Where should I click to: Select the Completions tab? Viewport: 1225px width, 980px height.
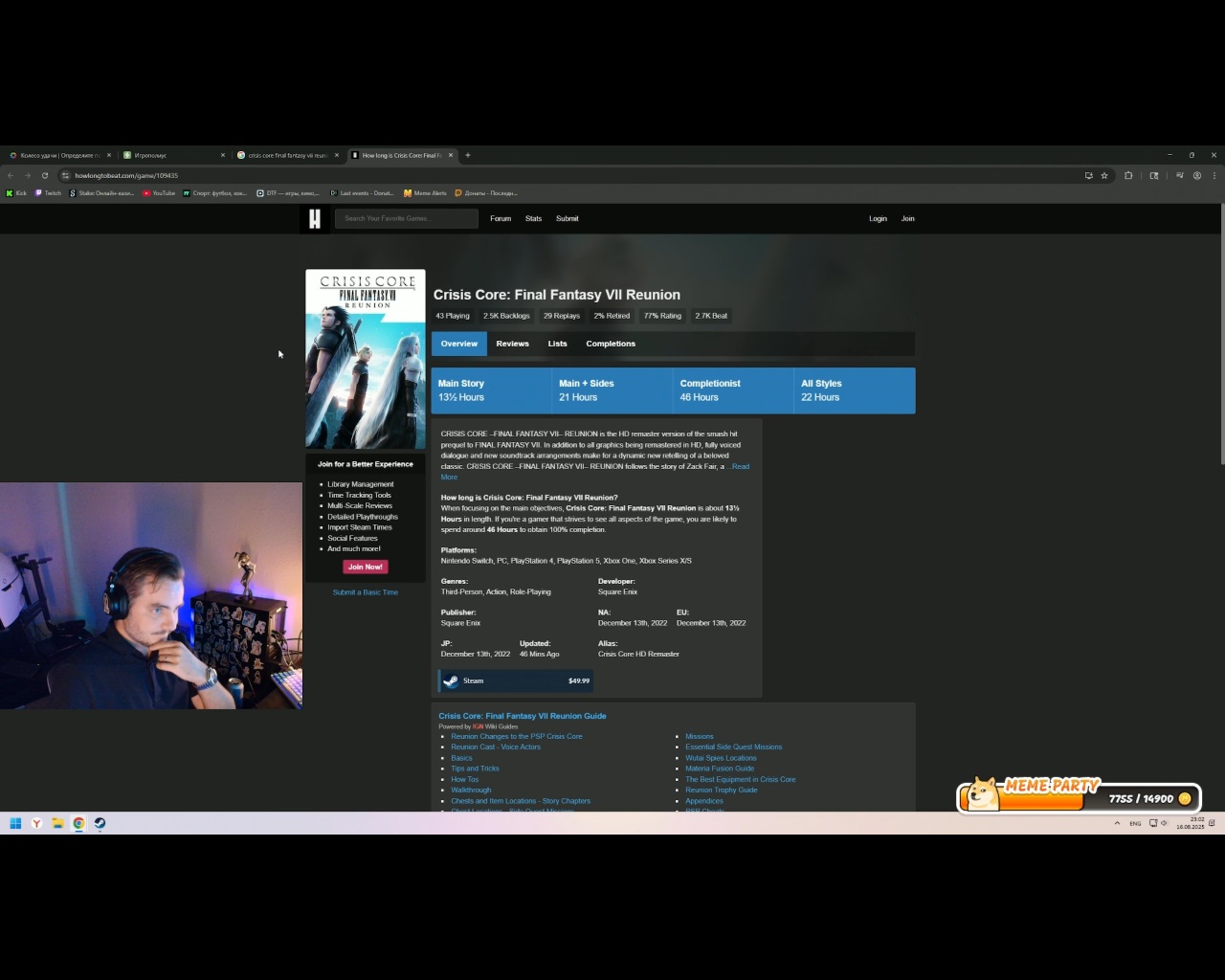(x=611, y=344)
